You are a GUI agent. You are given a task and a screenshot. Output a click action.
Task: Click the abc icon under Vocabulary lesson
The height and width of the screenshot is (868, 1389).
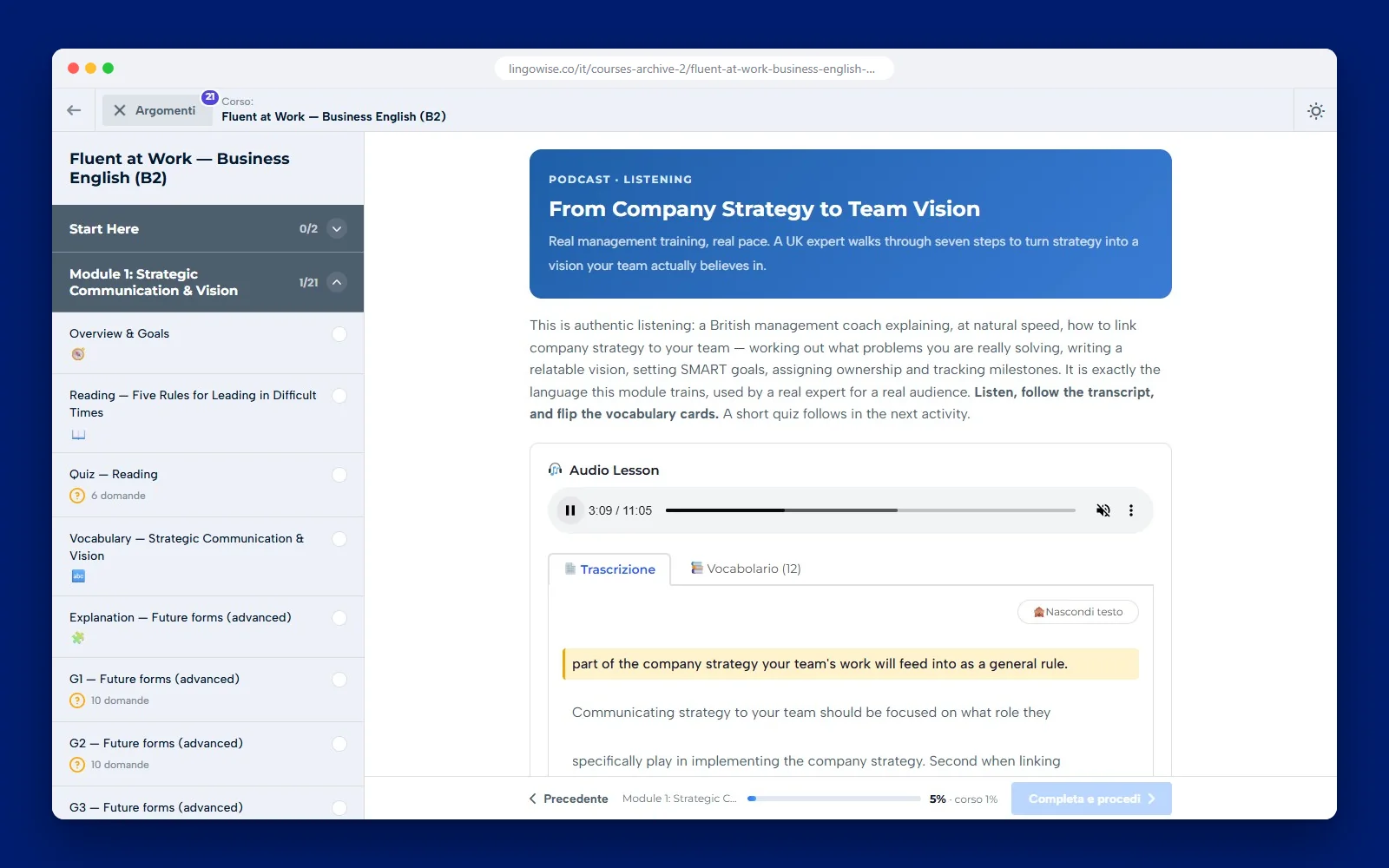(78, 576)
